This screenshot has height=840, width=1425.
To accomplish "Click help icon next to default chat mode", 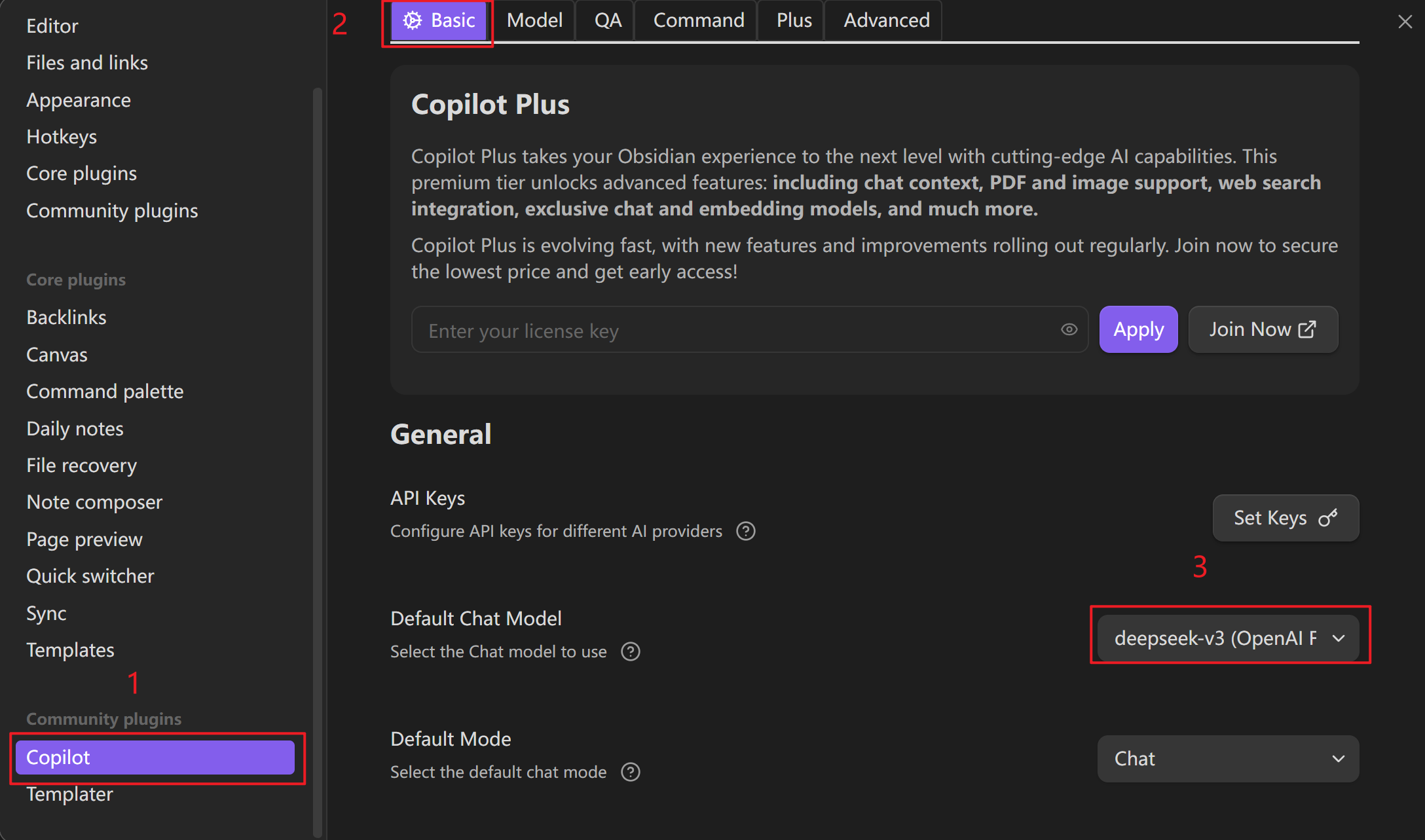I will coord(630,772).
